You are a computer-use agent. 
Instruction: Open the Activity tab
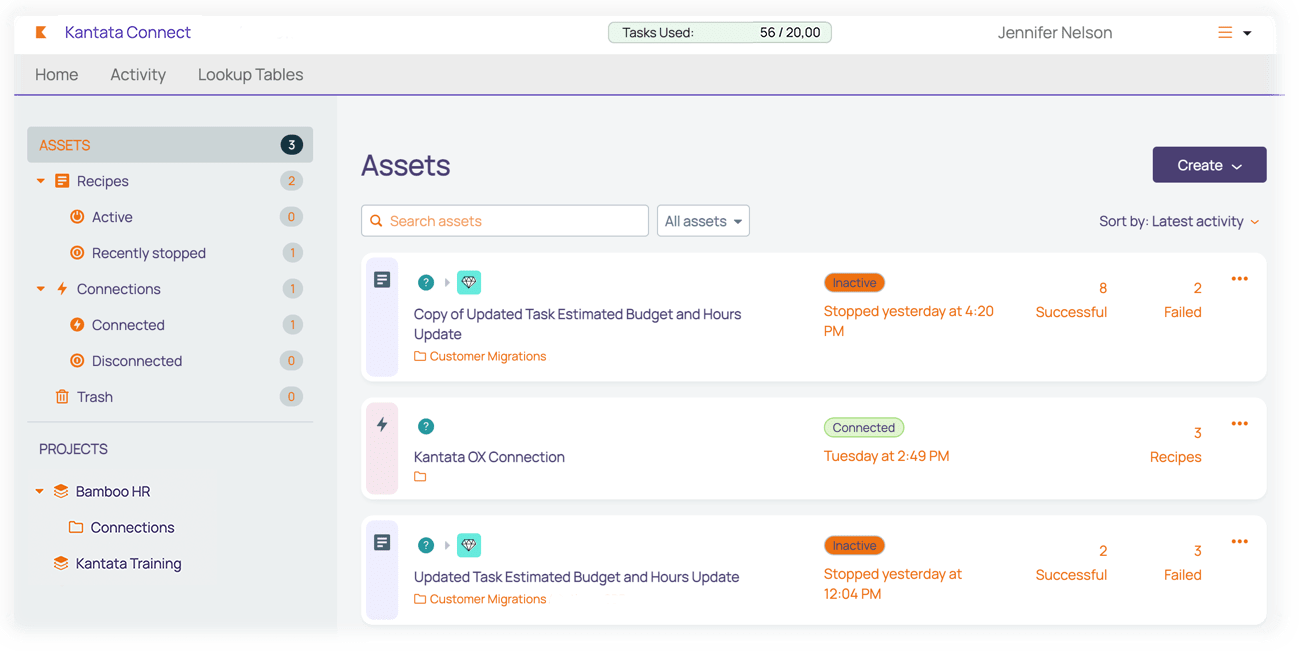[138, 74]
